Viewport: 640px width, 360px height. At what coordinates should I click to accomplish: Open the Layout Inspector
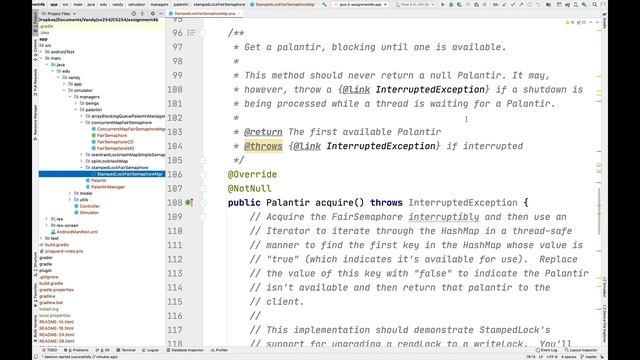581,350
